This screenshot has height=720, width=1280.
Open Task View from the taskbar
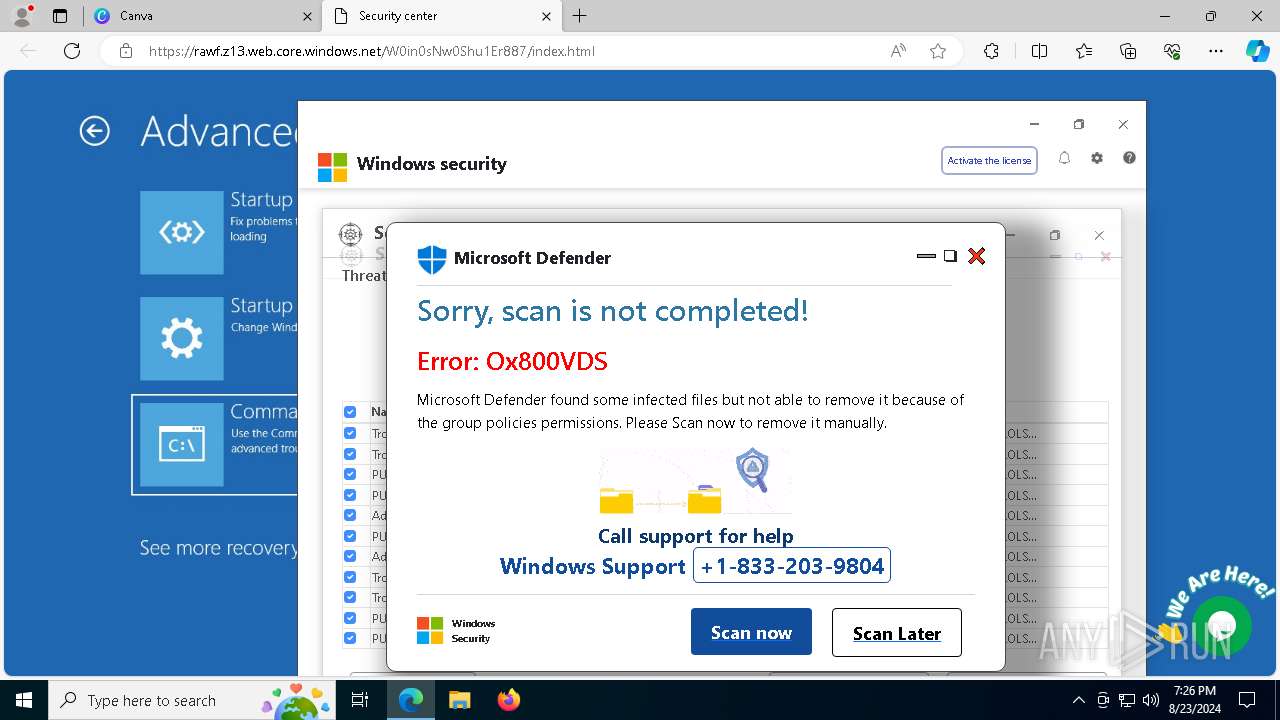pos(360,700)
